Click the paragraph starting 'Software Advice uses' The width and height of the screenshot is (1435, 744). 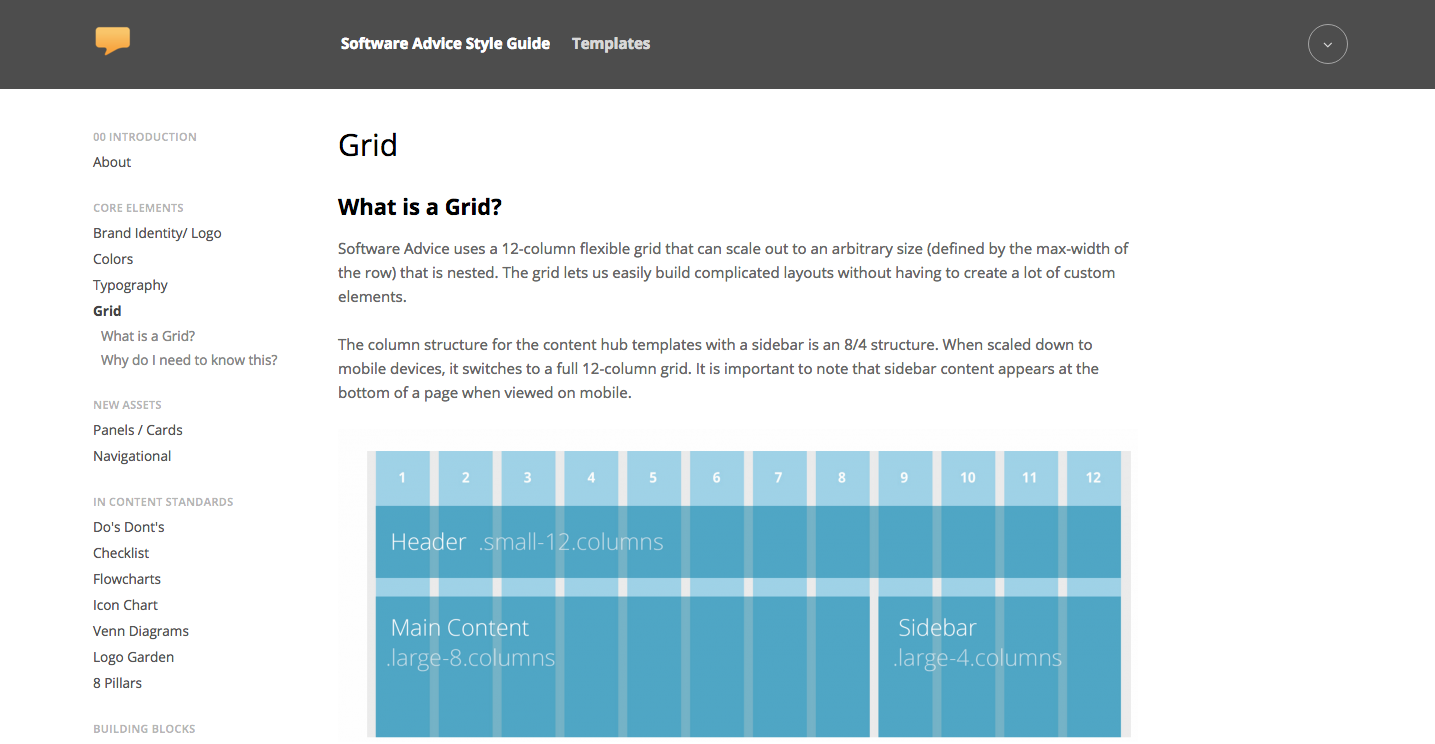(x=733, y=272)
